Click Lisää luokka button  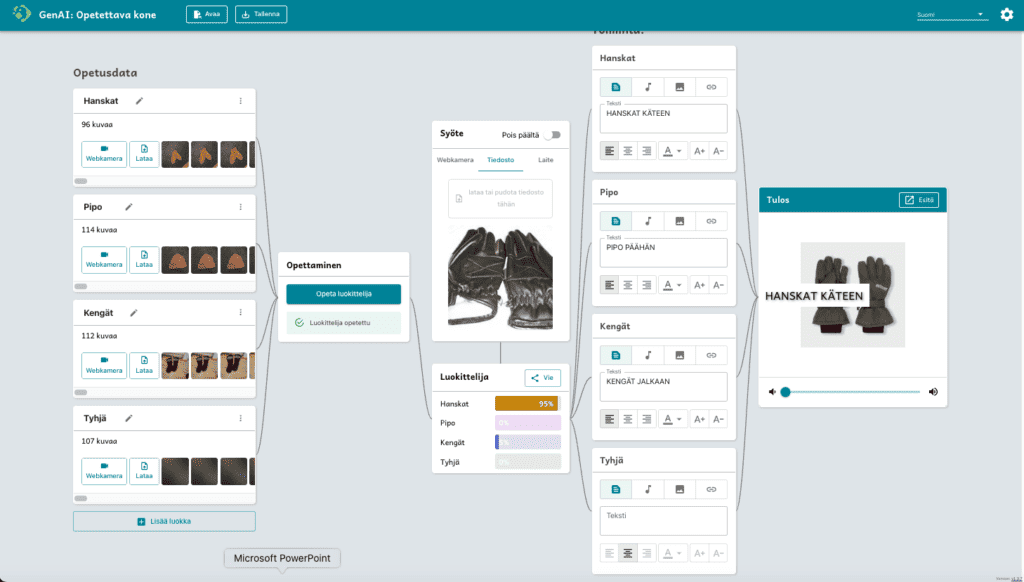[164, 522]
